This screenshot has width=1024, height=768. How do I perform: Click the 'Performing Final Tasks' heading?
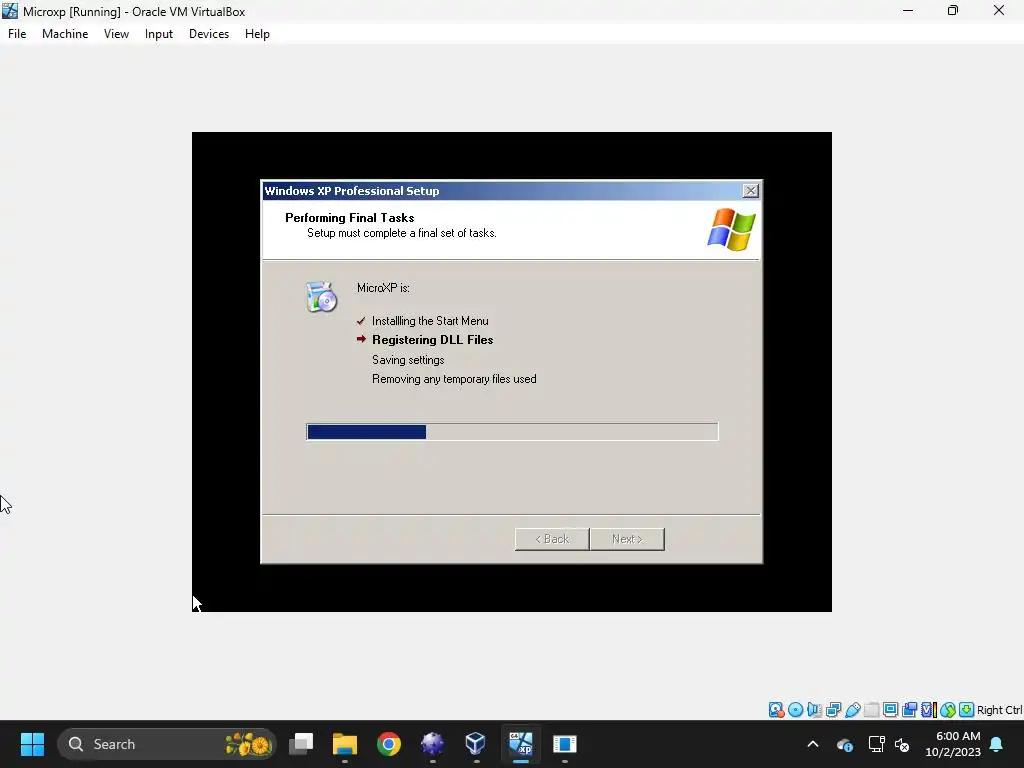(x=349, y=218)
